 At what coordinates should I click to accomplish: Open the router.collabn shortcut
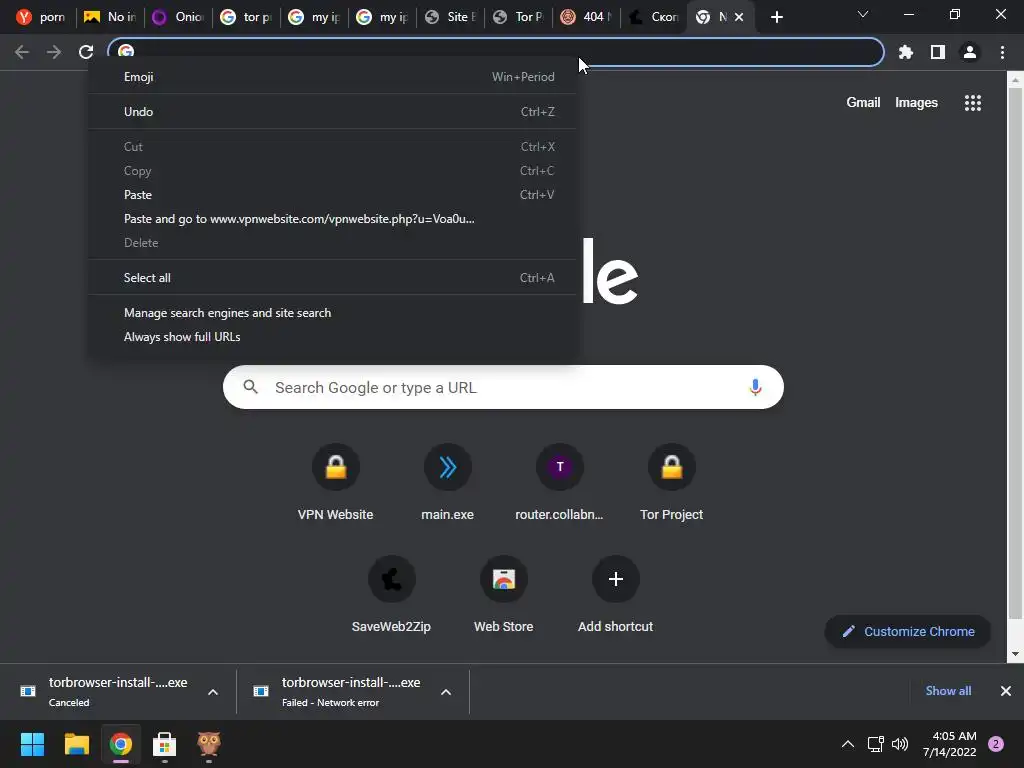pyautogui.click(x=560, y=483)
